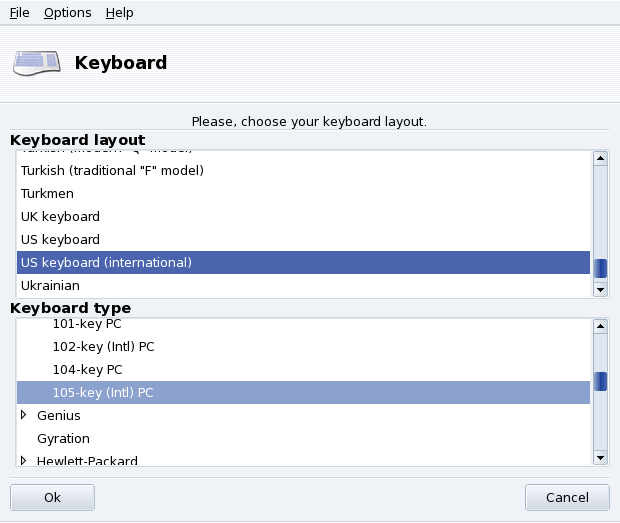
Task: Expand the Hewlett-Packard keyboard group
Action: [x=24, y=460]
